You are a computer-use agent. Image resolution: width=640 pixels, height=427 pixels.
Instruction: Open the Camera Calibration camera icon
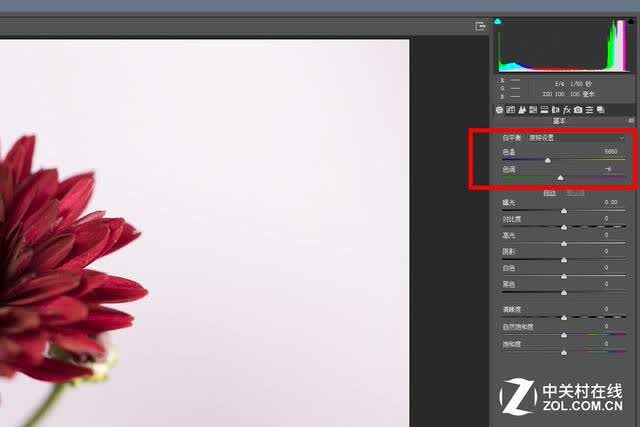click(x=578, y=110)
